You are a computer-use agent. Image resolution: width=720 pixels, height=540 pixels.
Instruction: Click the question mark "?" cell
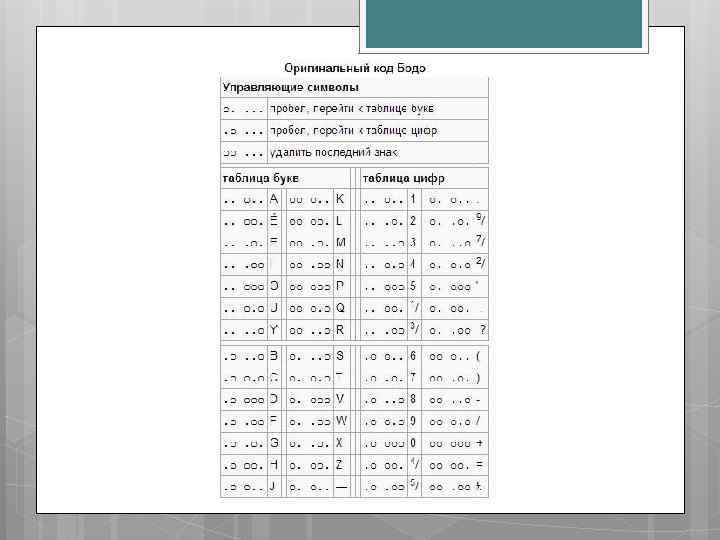(x=483, y=330)
